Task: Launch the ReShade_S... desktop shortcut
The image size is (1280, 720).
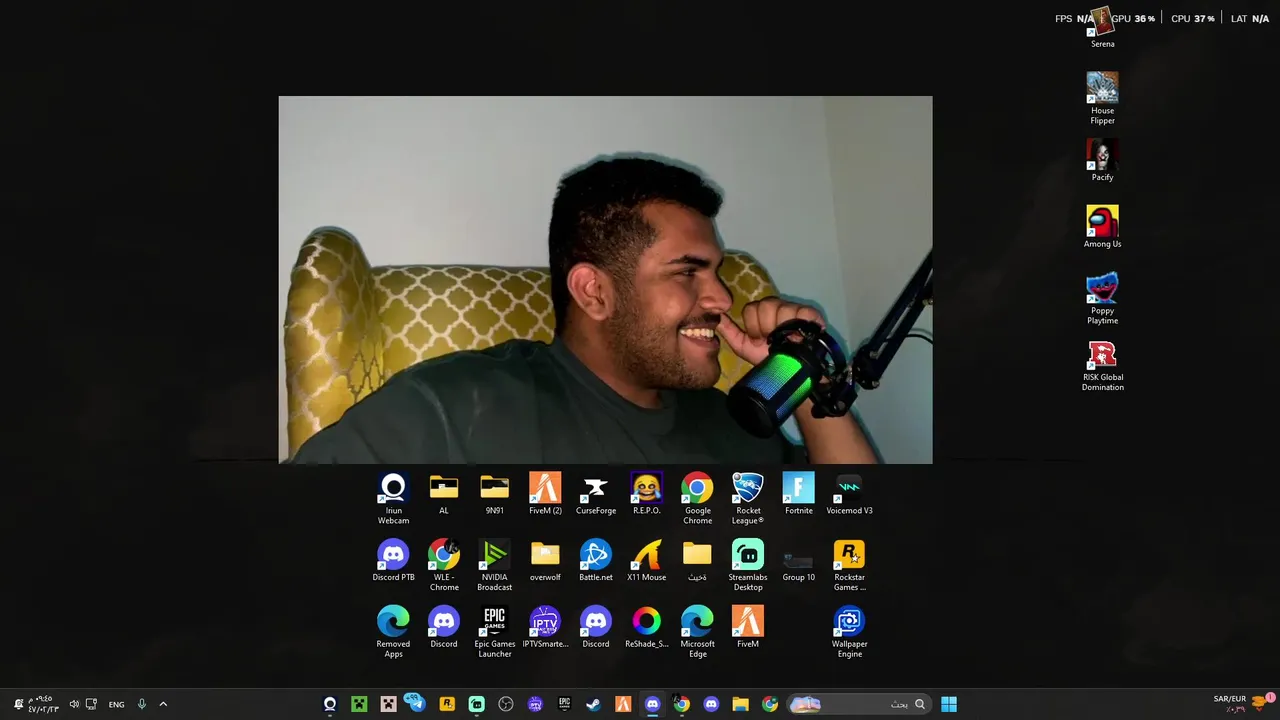Action: (x=646, y=628)
